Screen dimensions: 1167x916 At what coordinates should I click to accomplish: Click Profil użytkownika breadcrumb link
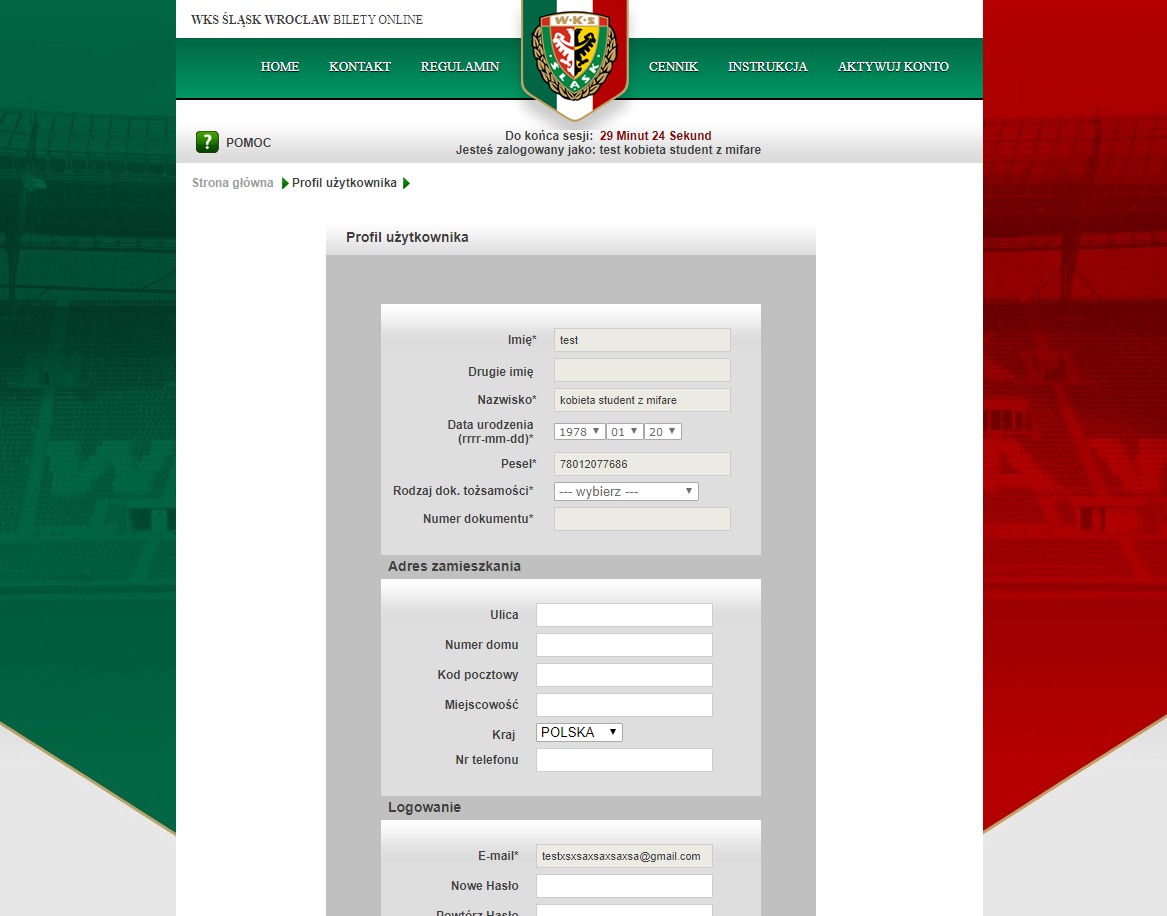344,183
